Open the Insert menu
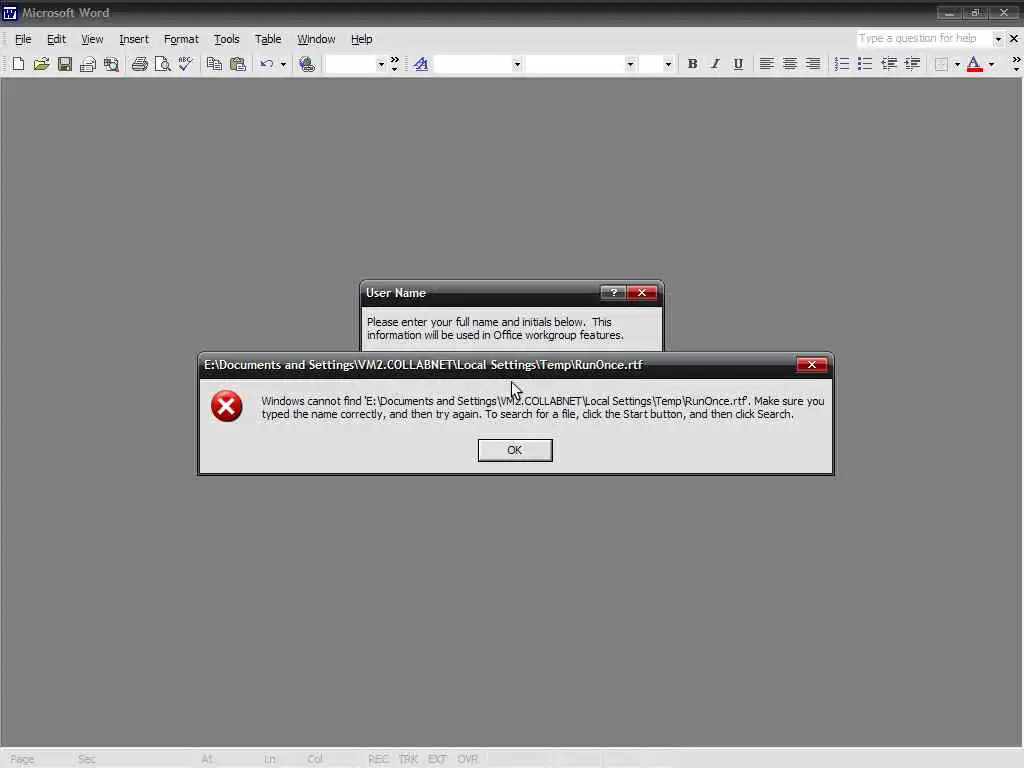Screen dimensions: 1024x768 134,39
